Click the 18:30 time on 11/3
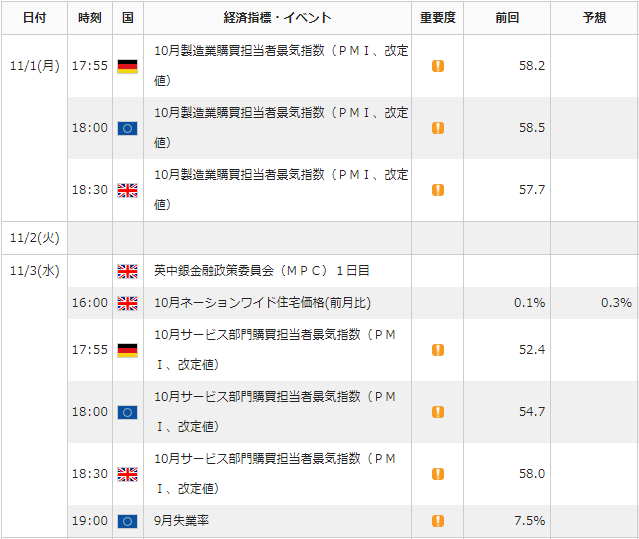This screenshot has width=639, height=539. click(90, 474)
